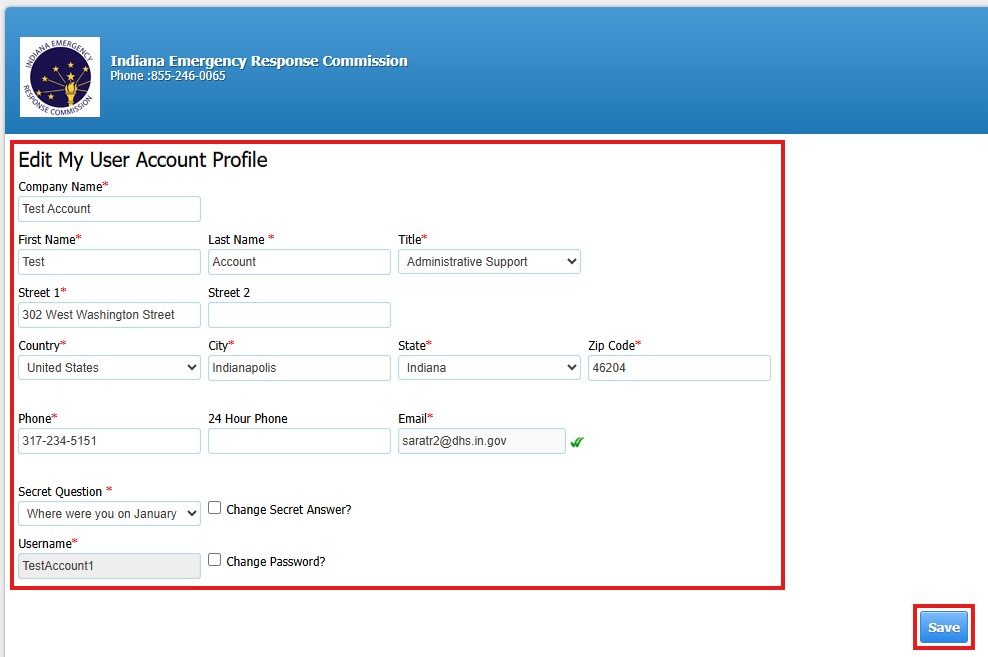Click the Company Name input field
The height and width of the screenshot is (657, 988).
(x=108, y=209)
